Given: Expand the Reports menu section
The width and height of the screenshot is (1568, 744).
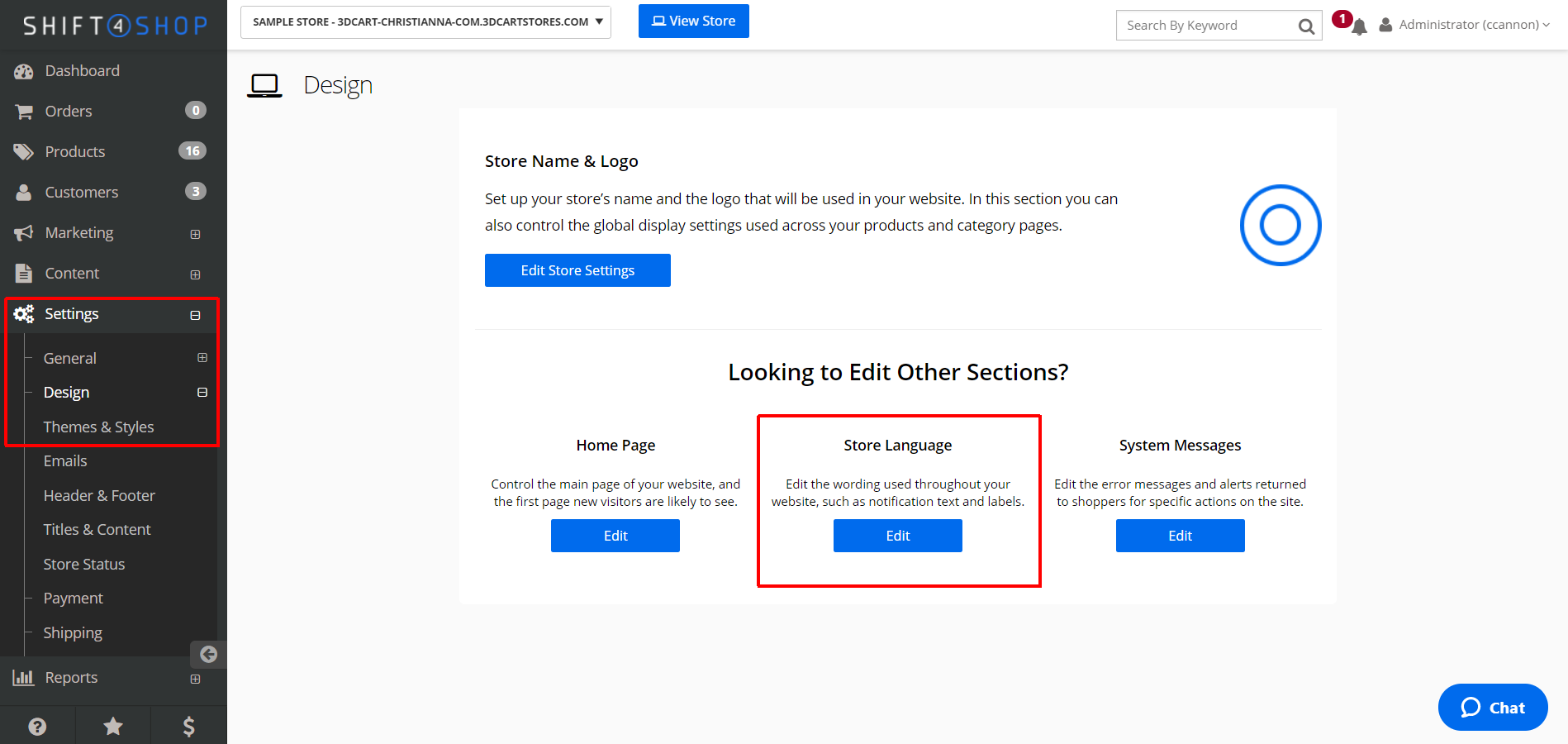Looking at the screenshot, I should point(195,679).
